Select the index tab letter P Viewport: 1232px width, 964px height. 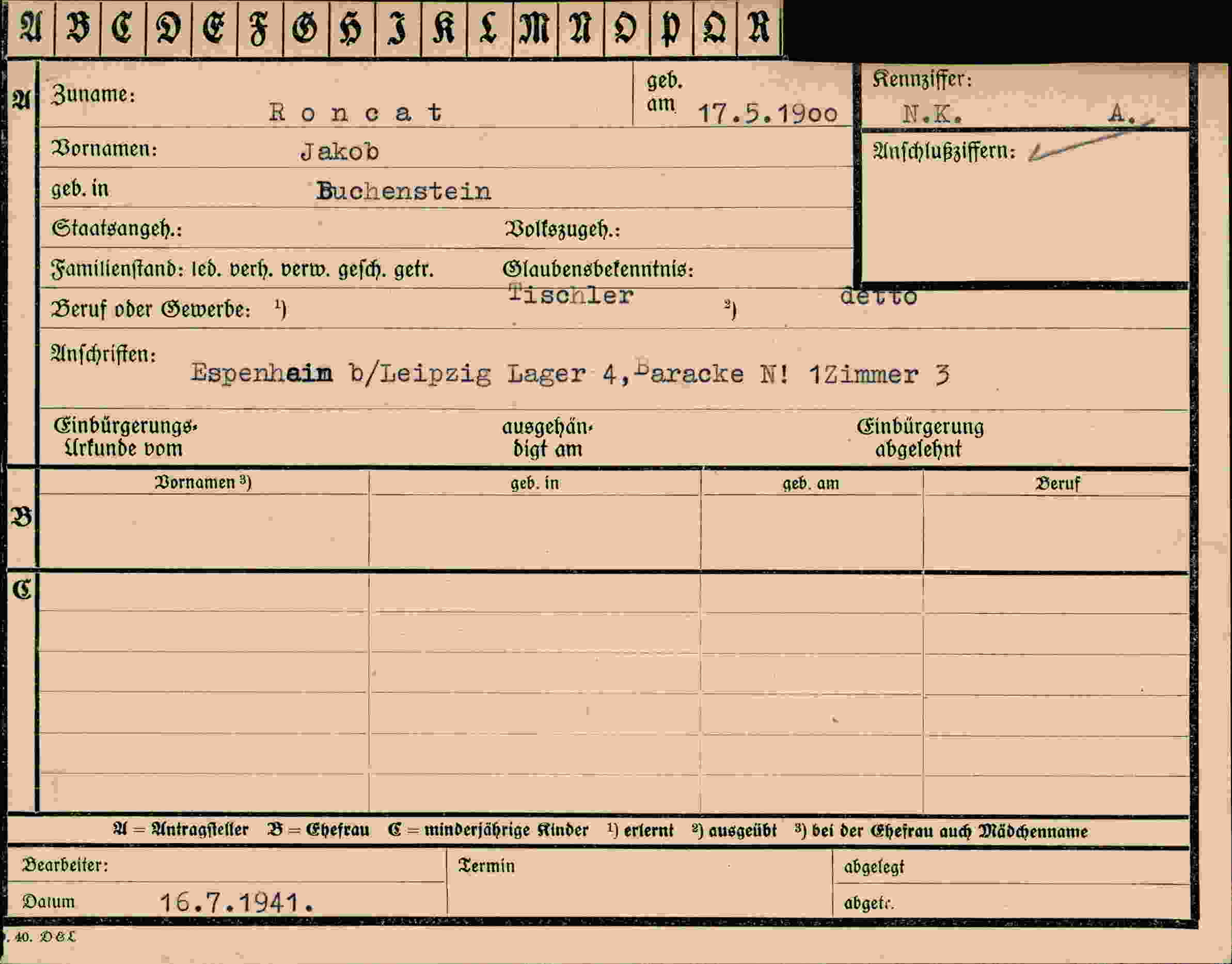click(670, 28)
